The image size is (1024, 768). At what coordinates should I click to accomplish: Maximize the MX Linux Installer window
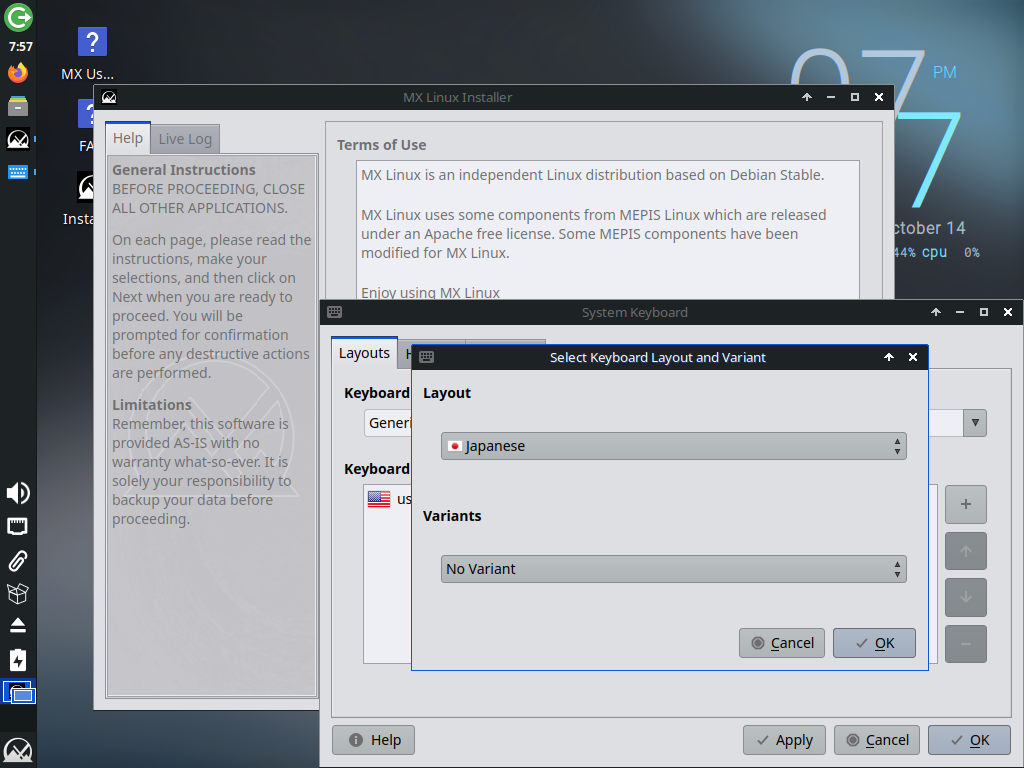(x=855, y=97)
